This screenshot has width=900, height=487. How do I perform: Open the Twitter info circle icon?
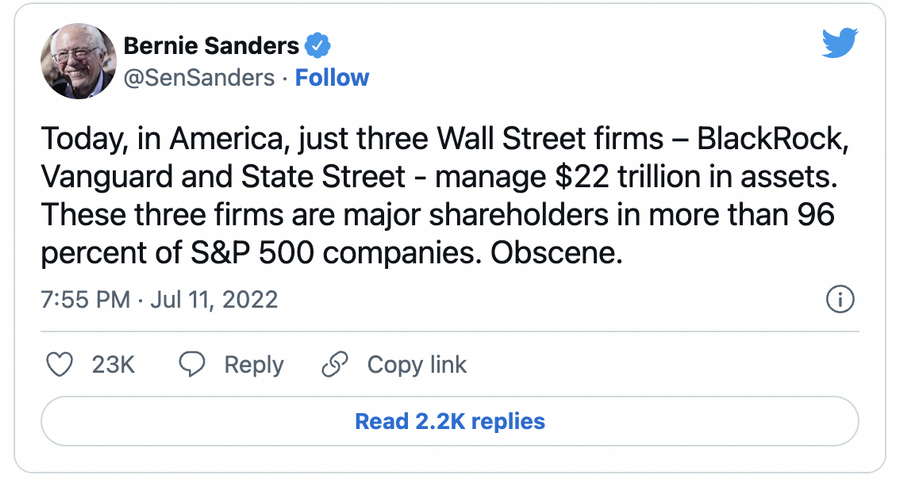click(840, 299)
